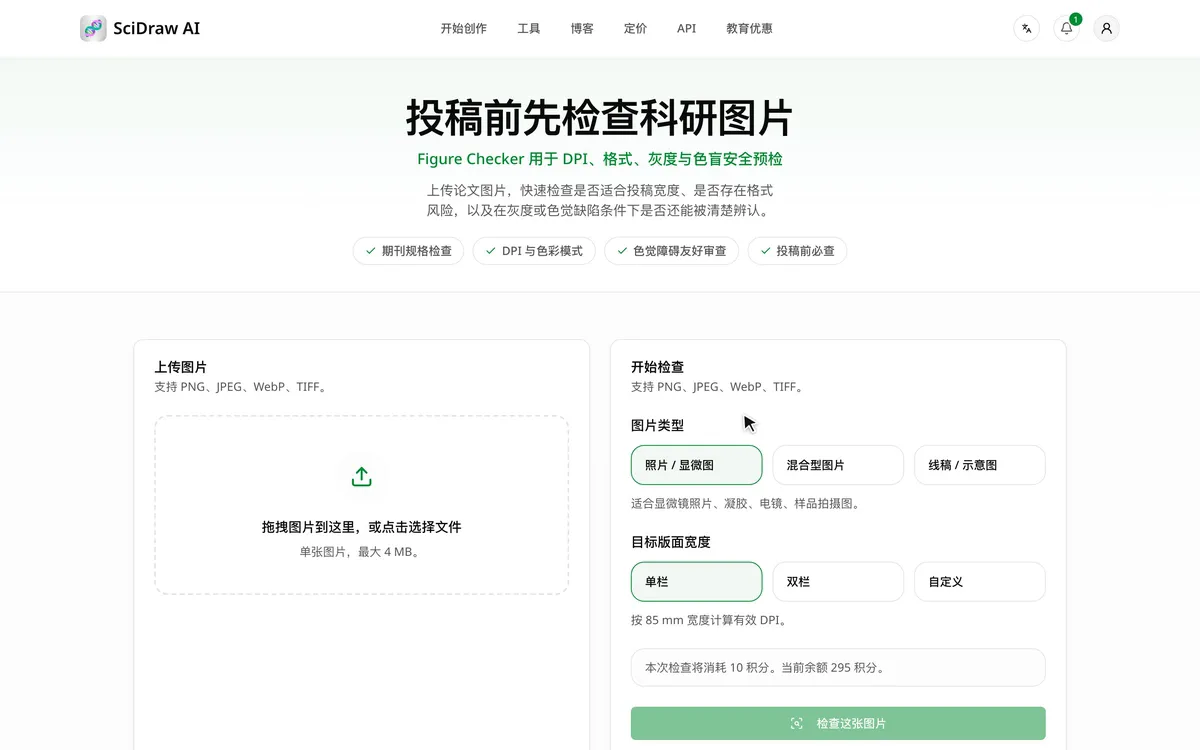Go to the 博客 page

(x=582, y=28)
